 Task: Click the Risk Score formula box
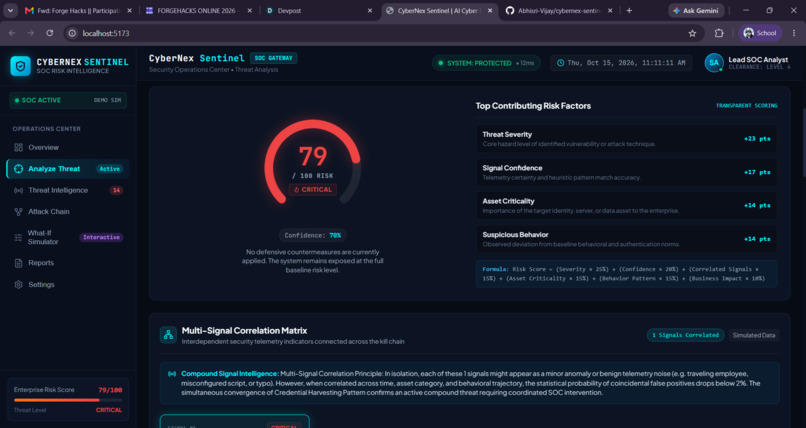click(x=626, y=273)
